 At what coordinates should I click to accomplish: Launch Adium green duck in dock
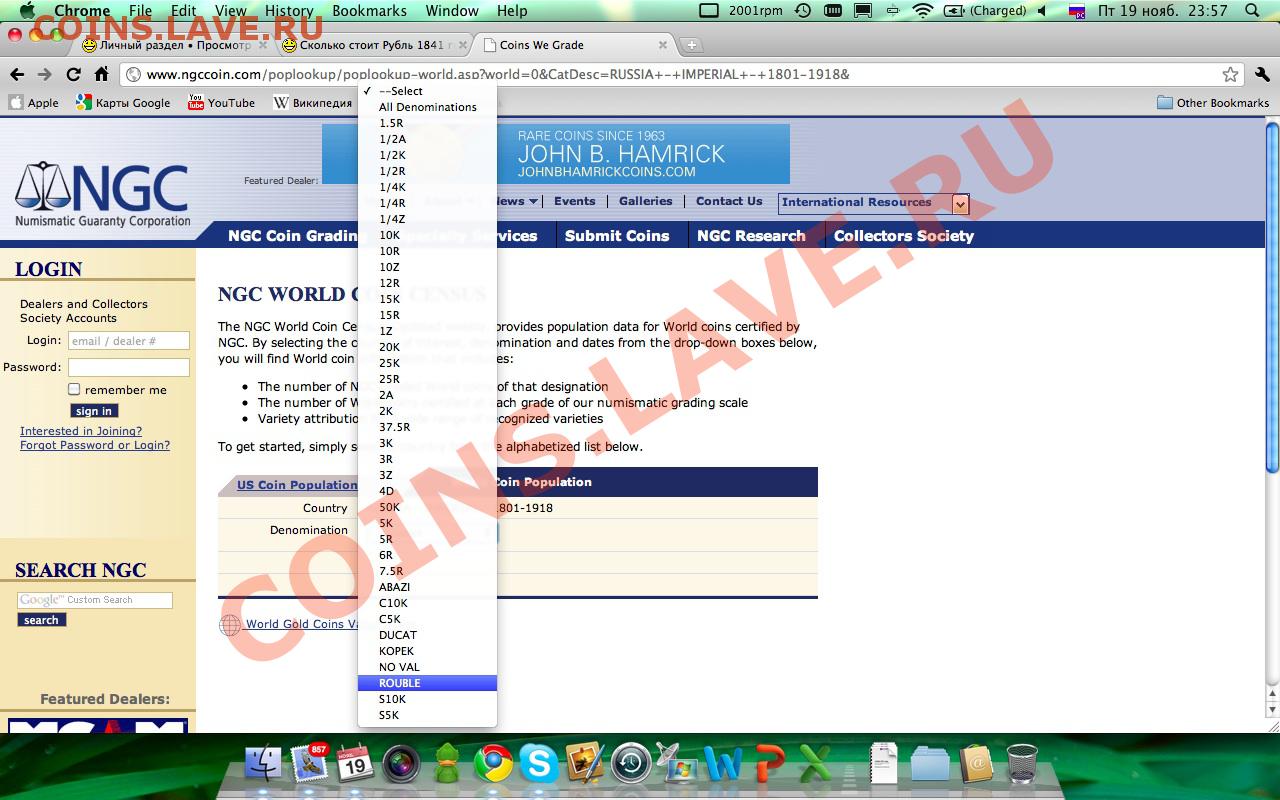447,764
